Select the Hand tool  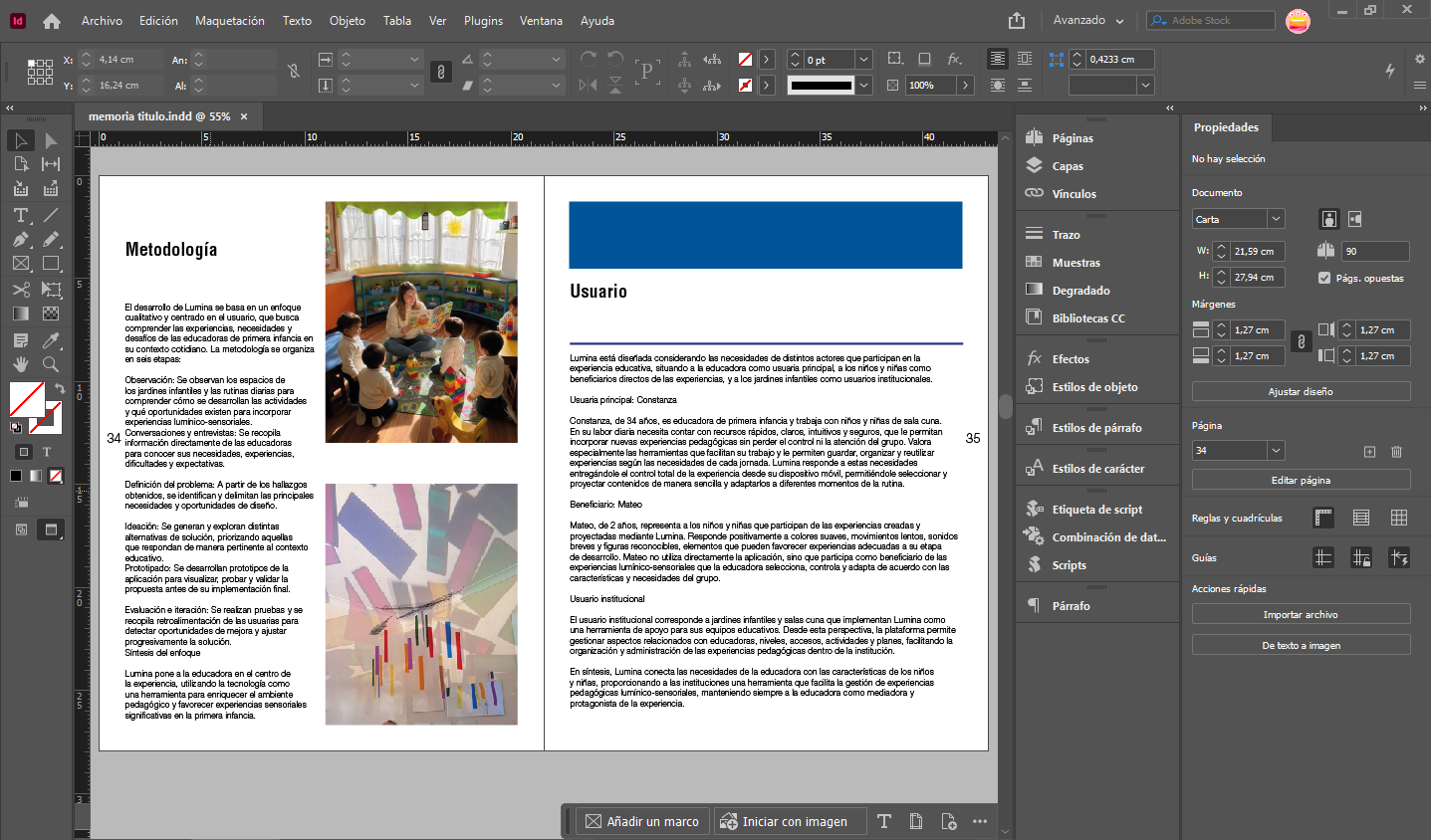(21, 364)
